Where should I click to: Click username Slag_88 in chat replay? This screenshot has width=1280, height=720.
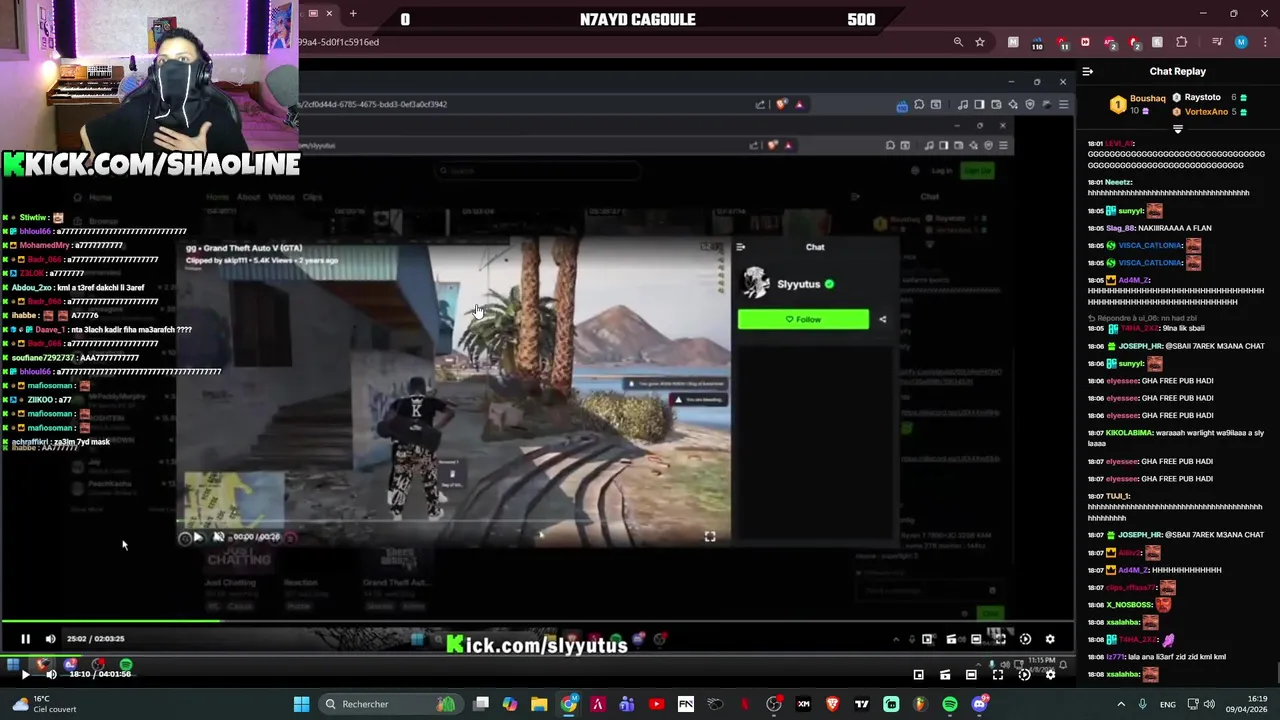click(x=1119, y=228)
